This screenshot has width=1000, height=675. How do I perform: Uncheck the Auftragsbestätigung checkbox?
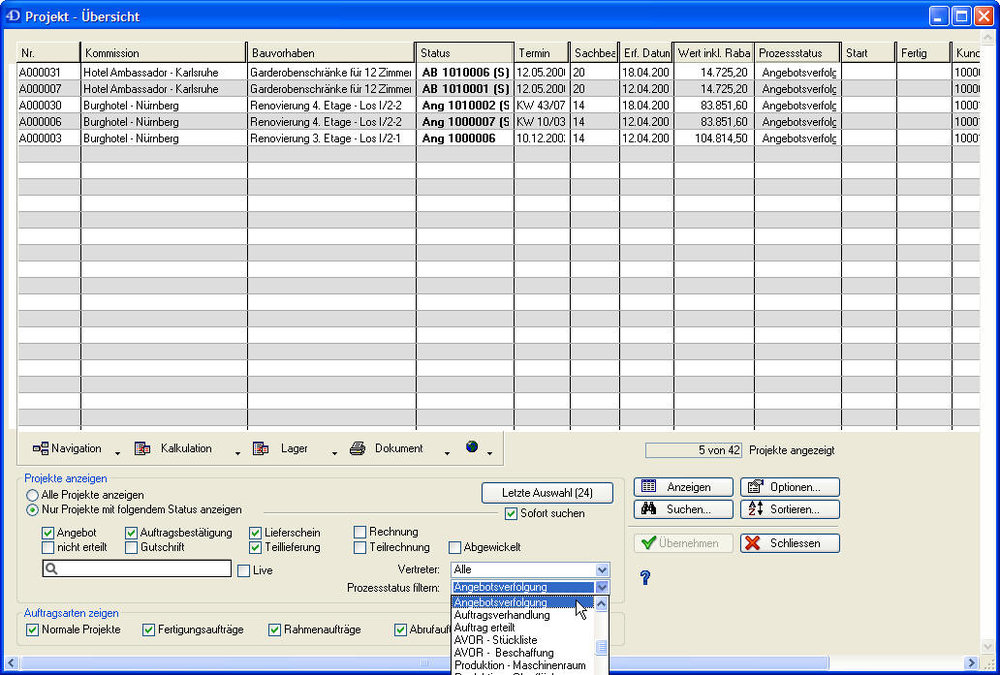pos(131,533)
